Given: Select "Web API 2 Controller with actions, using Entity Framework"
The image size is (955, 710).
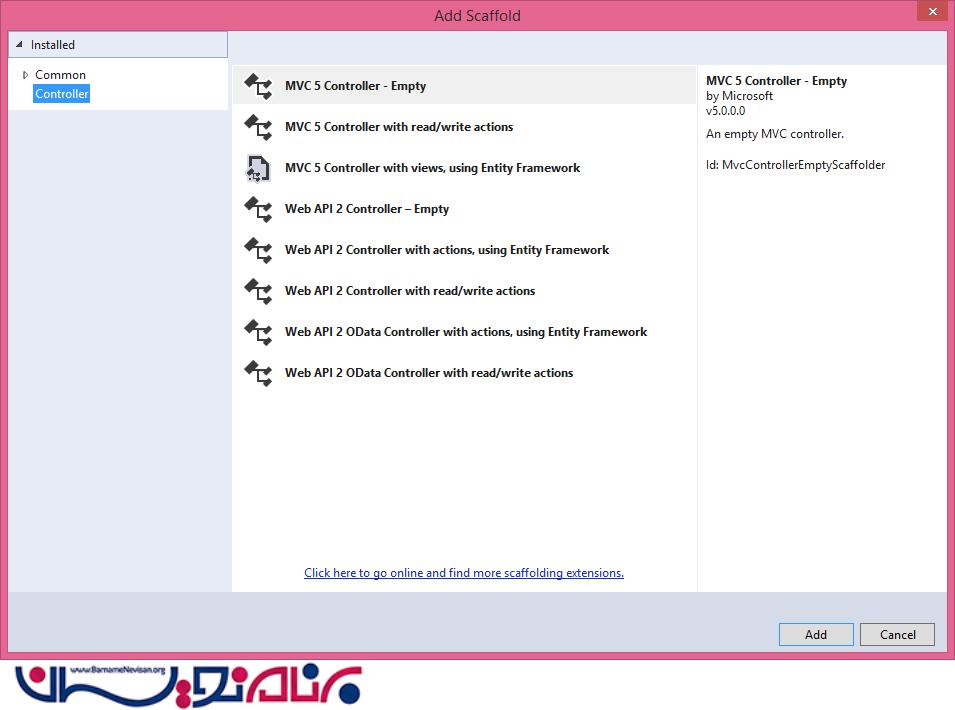Looking at the screenshot, I should pos(464,250).
